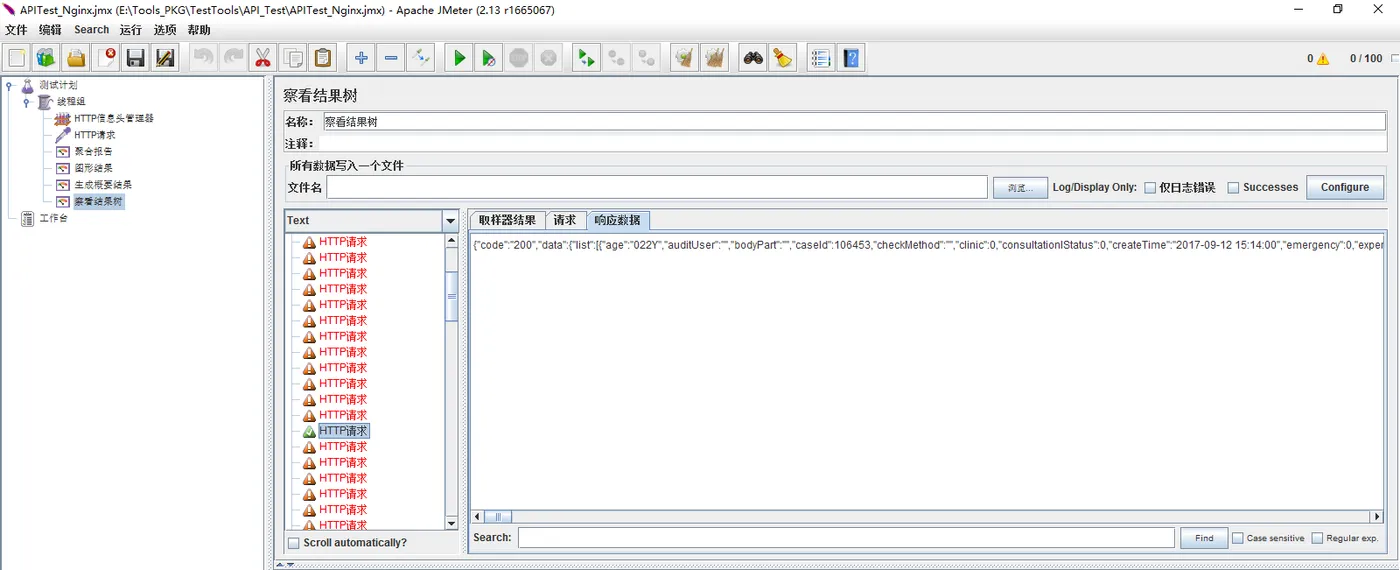1400x570 pixels.
Task: Collapse all nodes with minus icon
Action: coord(391,58)
